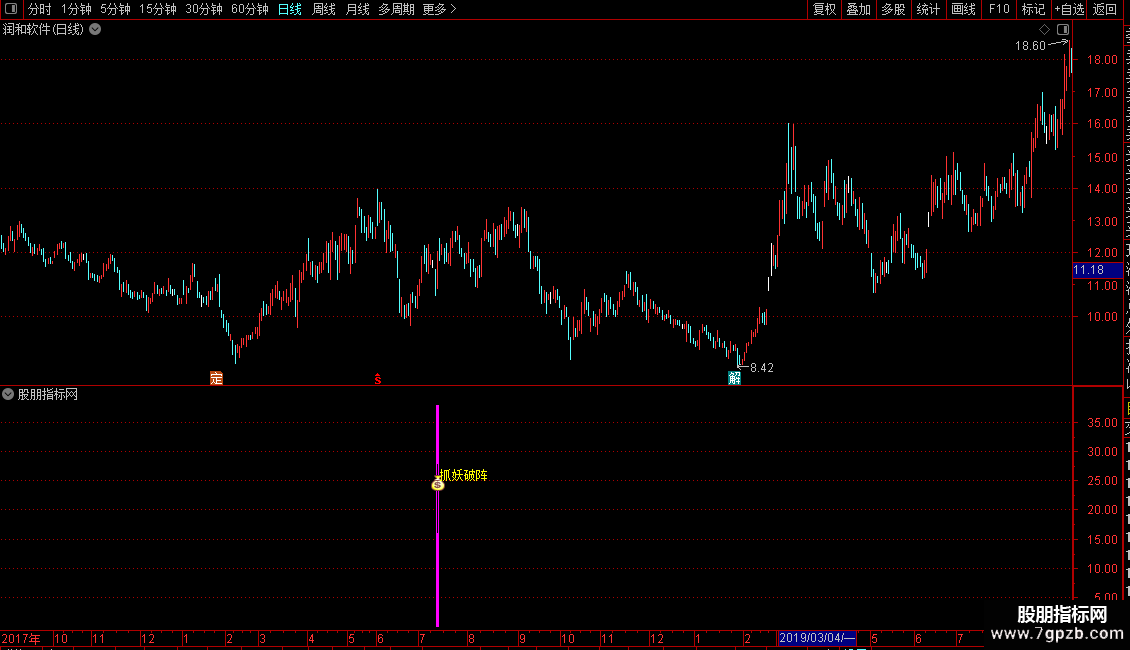This screenshot has width=1130, height=650.
Task: Click the 2017年 time axis label
Action: tap(21, 638)
